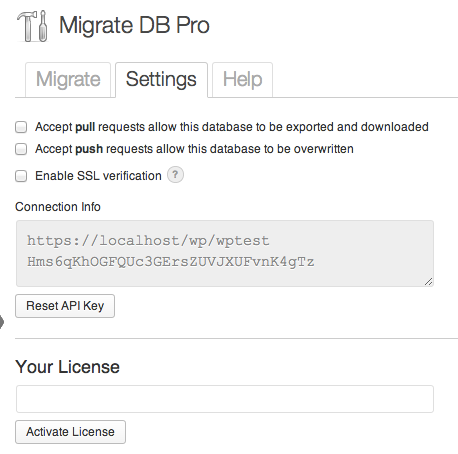Enable accept pull requests checkbox
The height and width of the screenshot is (454, 458).
pyautogui.click(x=21, y=127)
